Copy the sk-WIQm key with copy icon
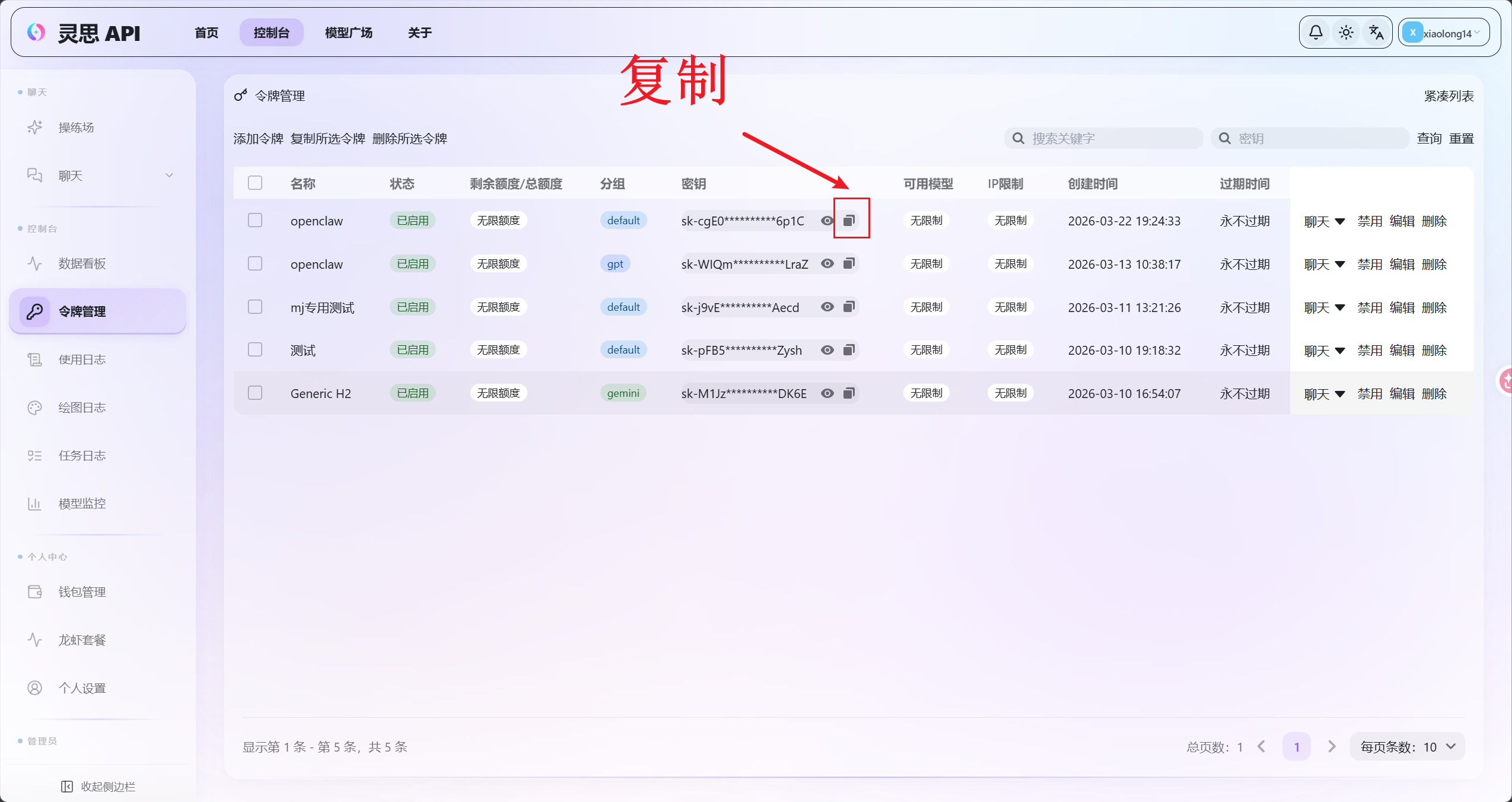1512x802 pixels. (x=849, y=263)
